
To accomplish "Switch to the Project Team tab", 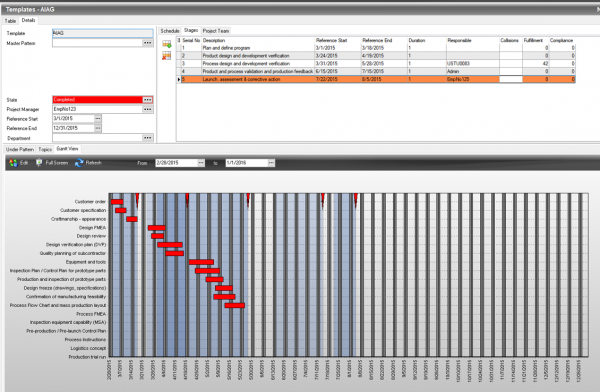I will pos(215,31).
